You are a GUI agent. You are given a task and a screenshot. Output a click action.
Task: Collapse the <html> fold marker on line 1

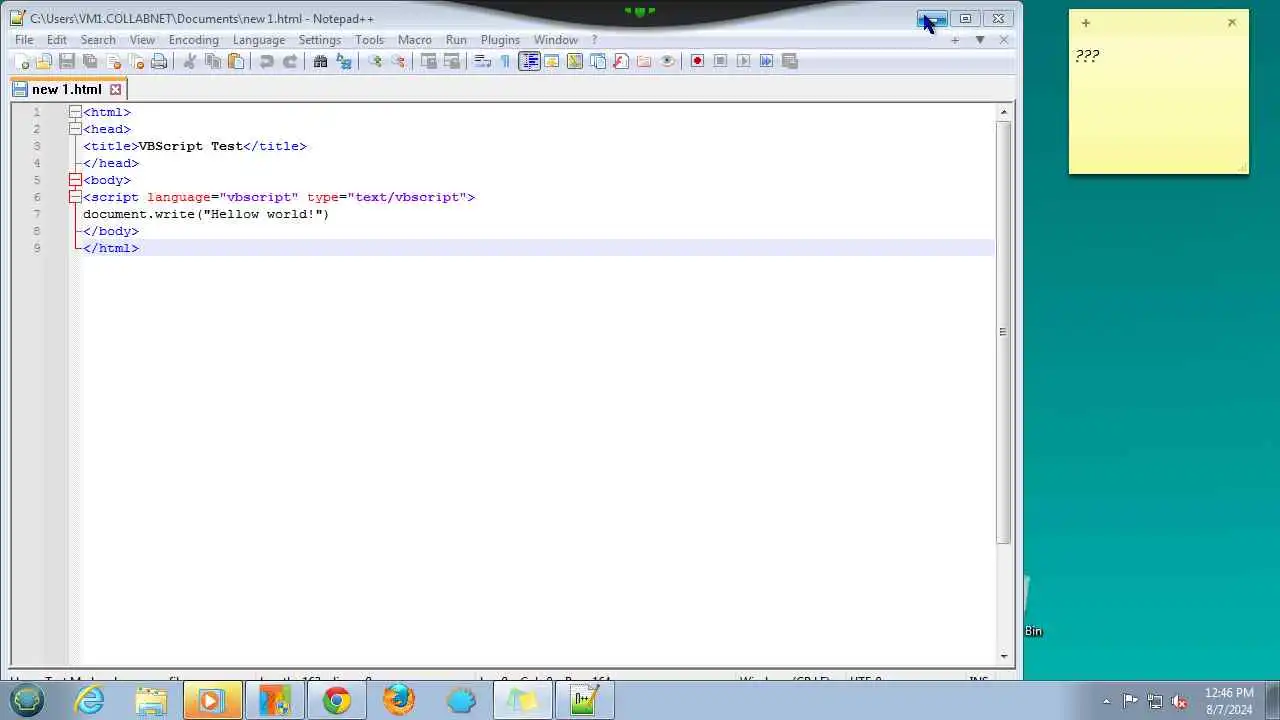tap(75, 112)
